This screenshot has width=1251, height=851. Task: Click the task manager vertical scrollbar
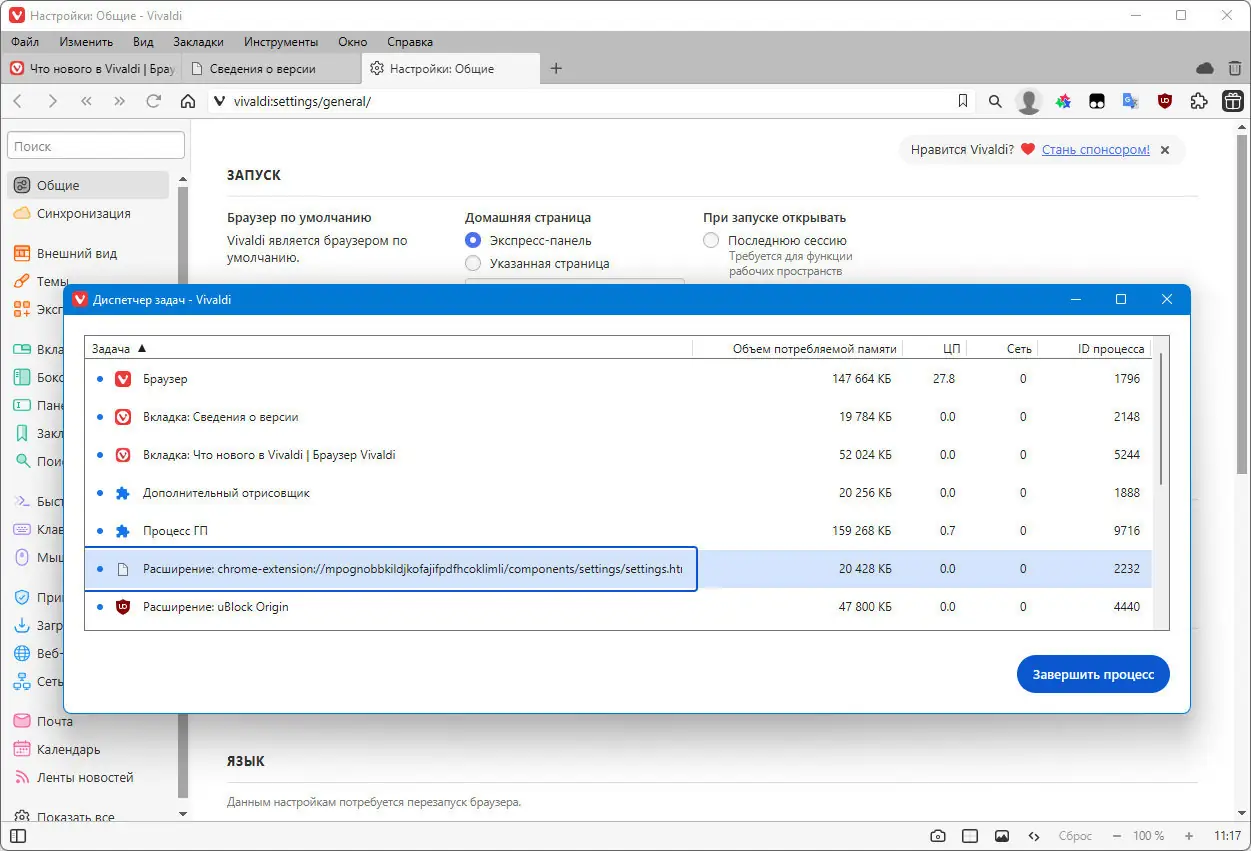1160,420
